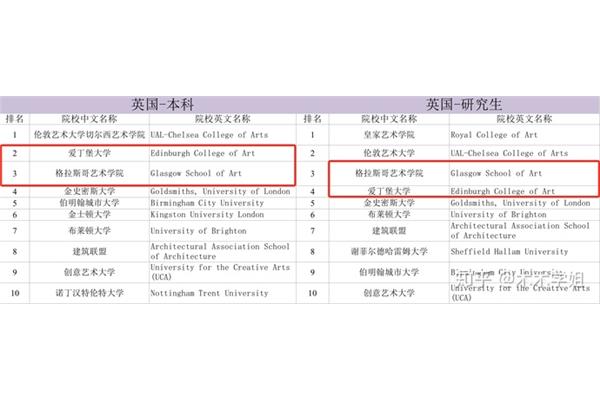The width and height of the screenshot is (600, 400).
Task: Click the 排名 header of 研究生 table
Action: pos(312,119)
